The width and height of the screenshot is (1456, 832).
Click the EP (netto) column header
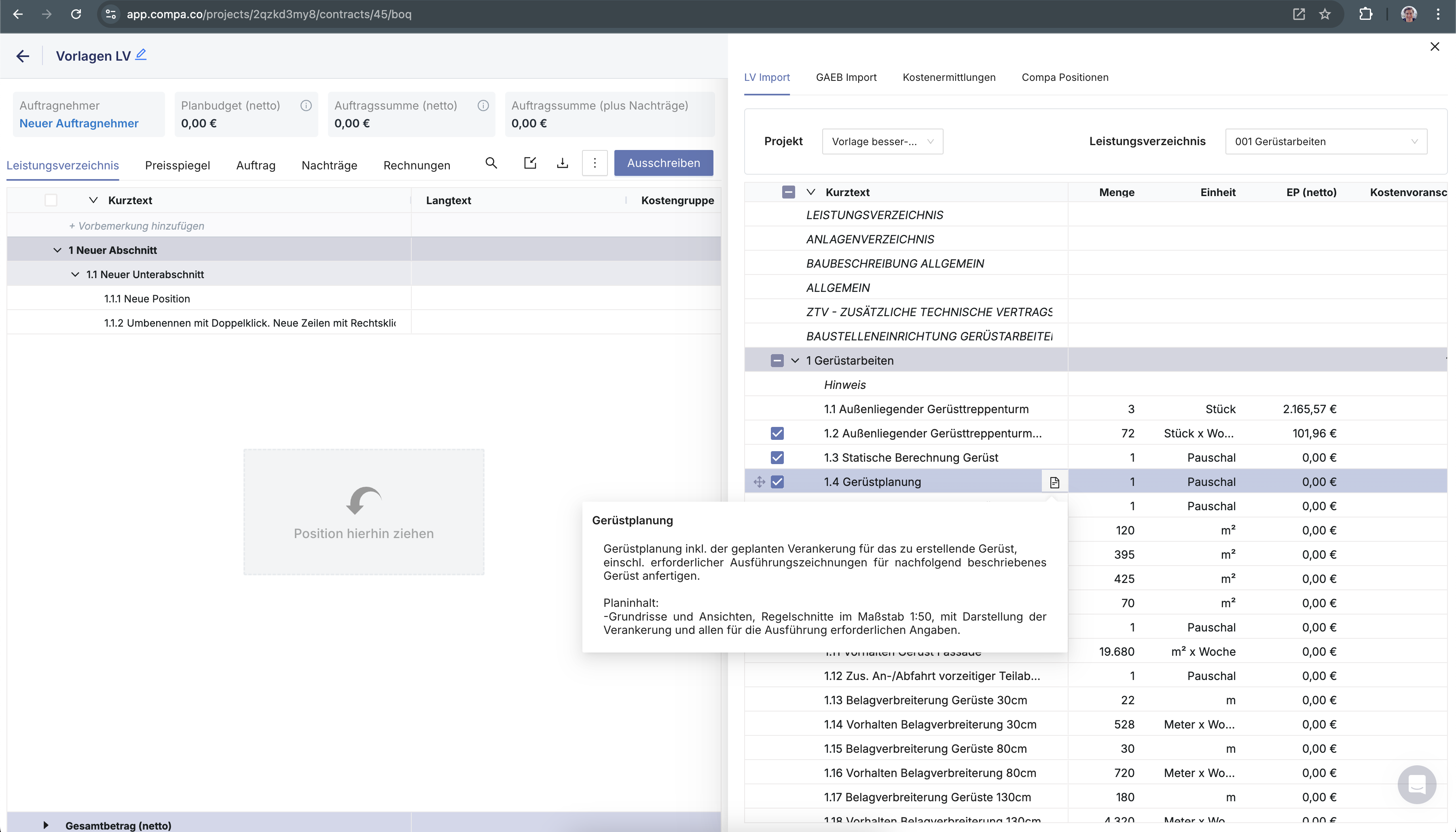click(x=1311, y=192)
